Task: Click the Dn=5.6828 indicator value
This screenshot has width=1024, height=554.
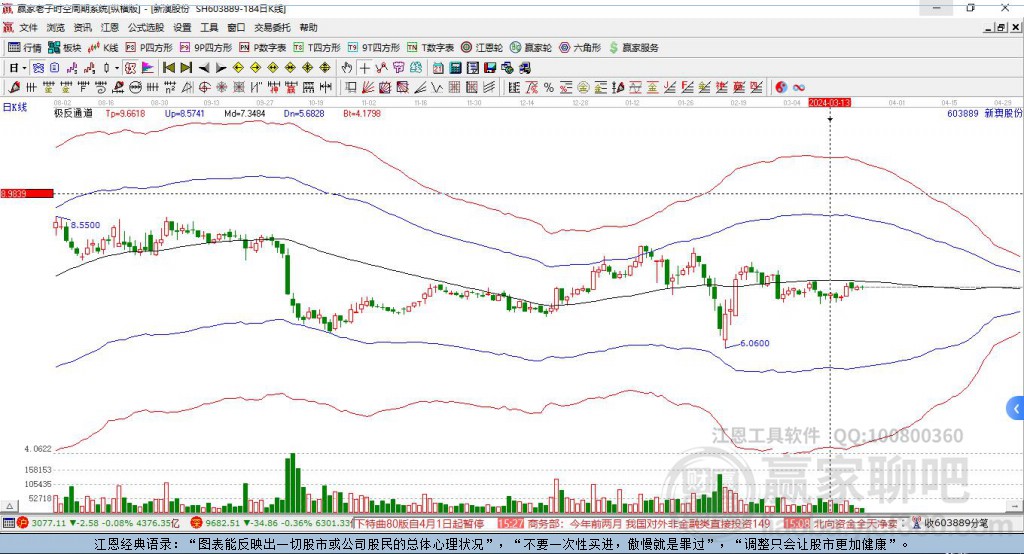Action: pos(304,113)
